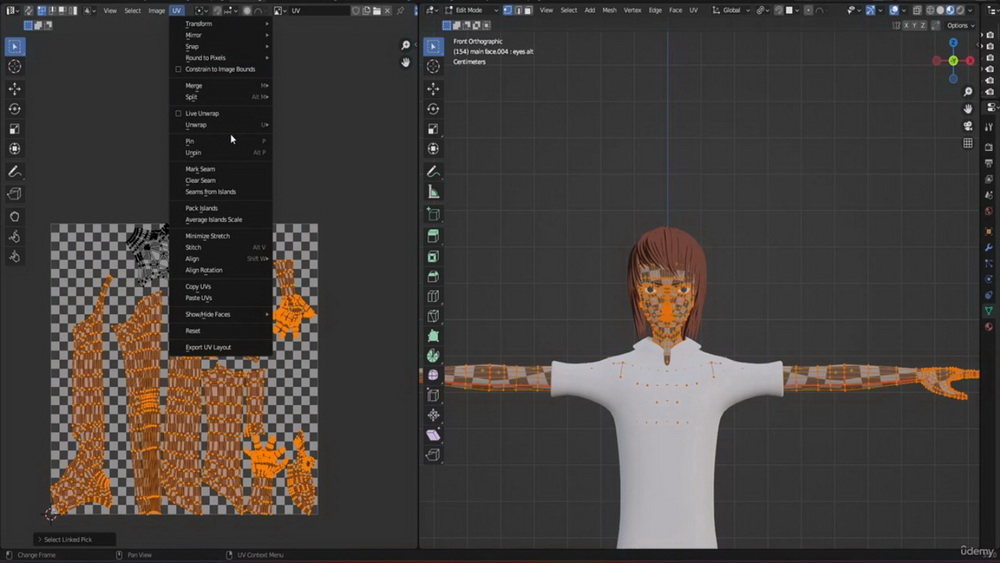Toggle UV sync selection in UV editor header
1000x563 pixels.
click(x=29, y=10)
